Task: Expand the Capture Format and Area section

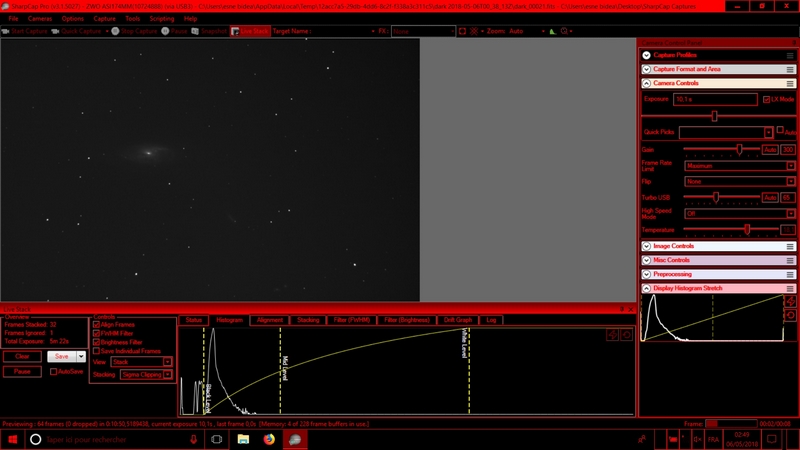Action: (646, 69)
